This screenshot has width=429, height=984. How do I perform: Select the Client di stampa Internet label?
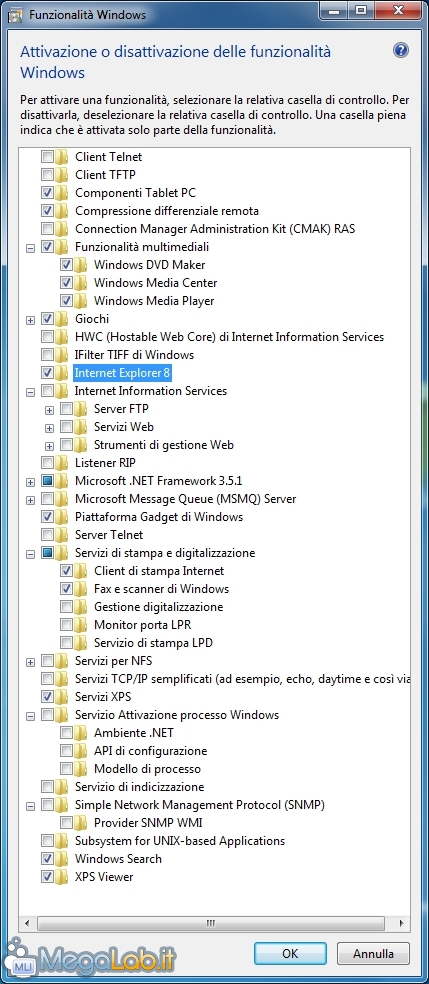pos(159,571)
